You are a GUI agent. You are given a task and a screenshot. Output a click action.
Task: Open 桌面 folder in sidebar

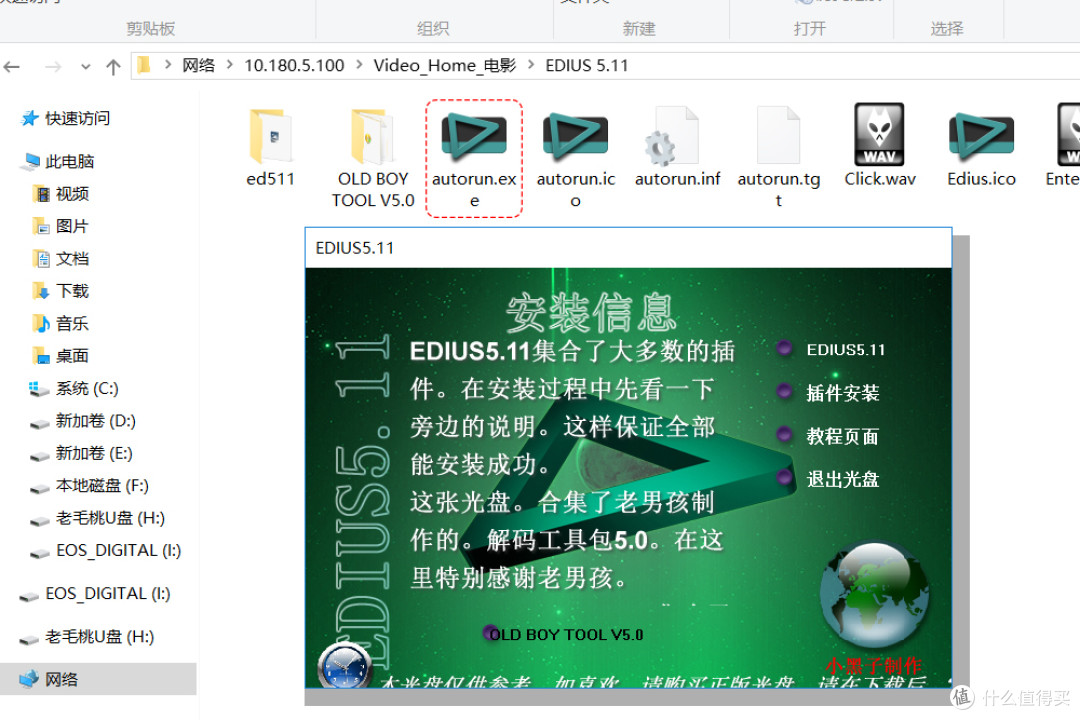pos(62,356)
